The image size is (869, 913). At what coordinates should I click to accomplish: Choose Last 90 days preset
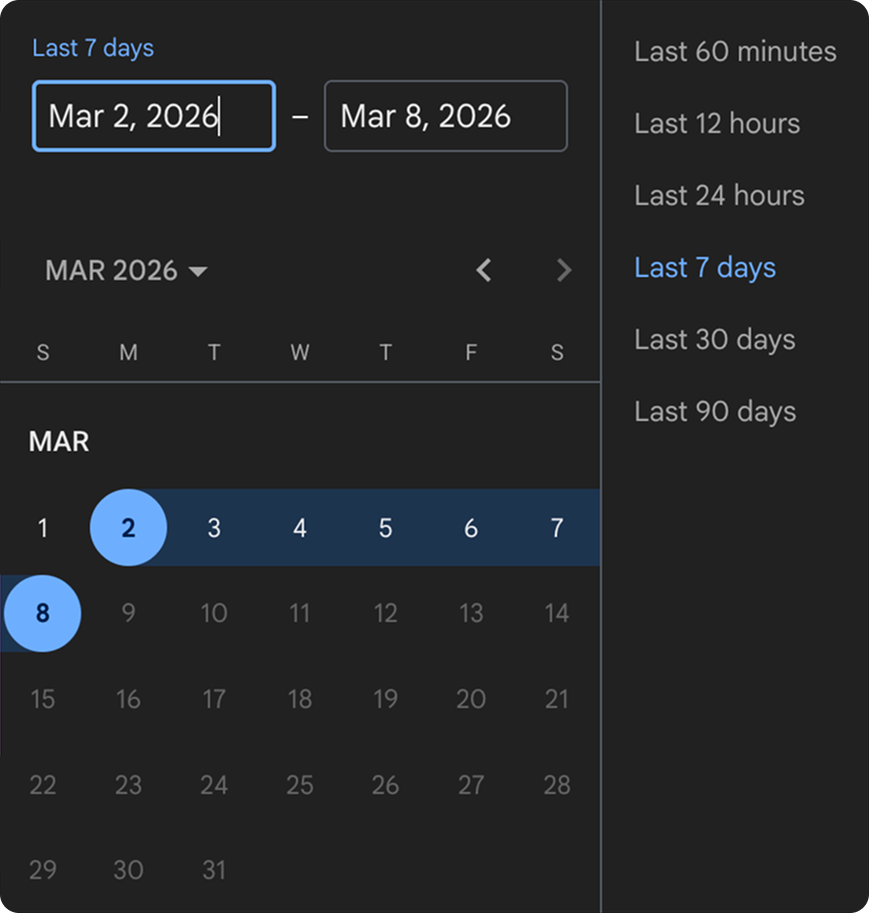[715, 412]
